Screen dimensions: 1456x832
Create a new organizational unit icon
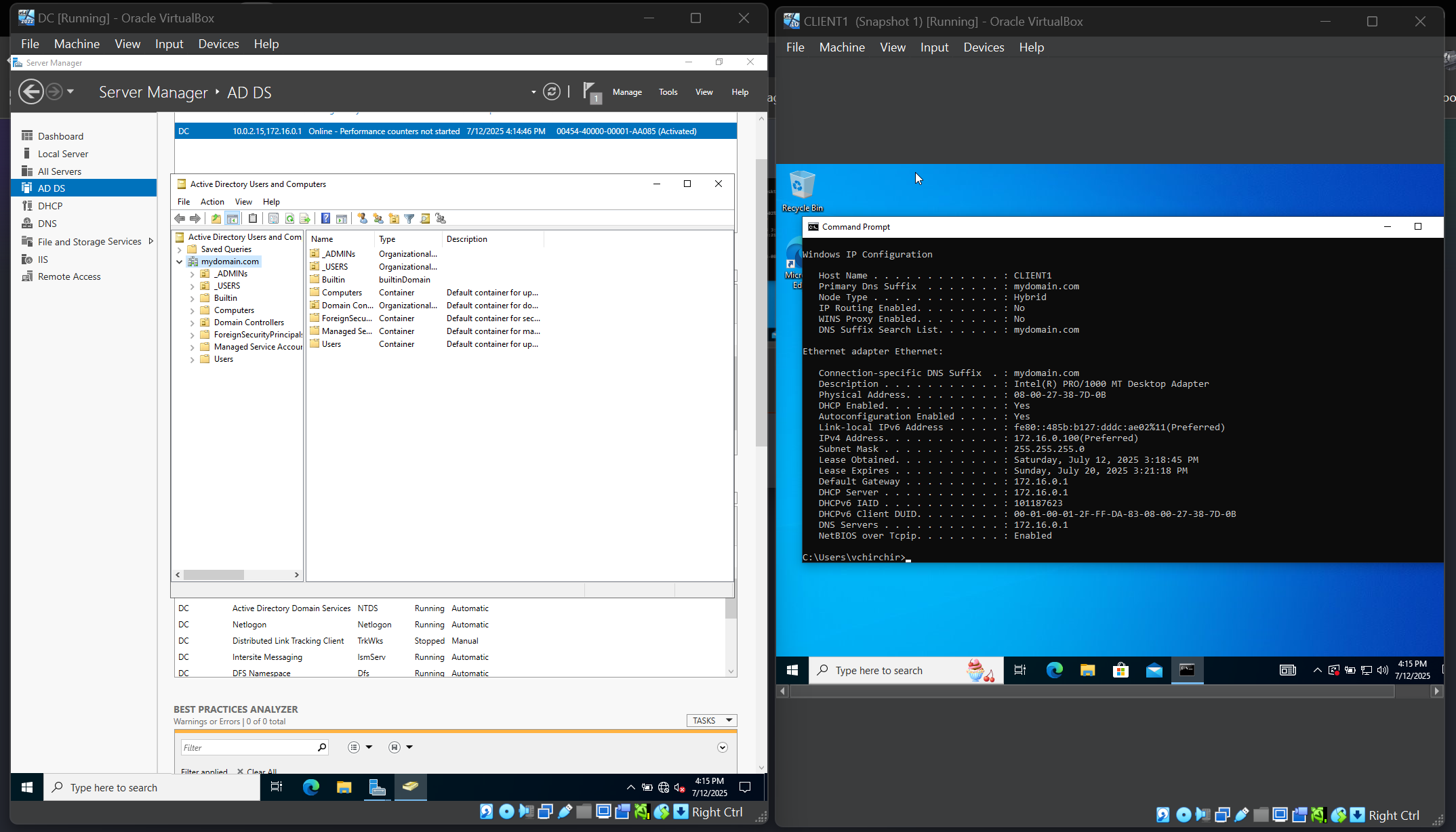point(394,218)
